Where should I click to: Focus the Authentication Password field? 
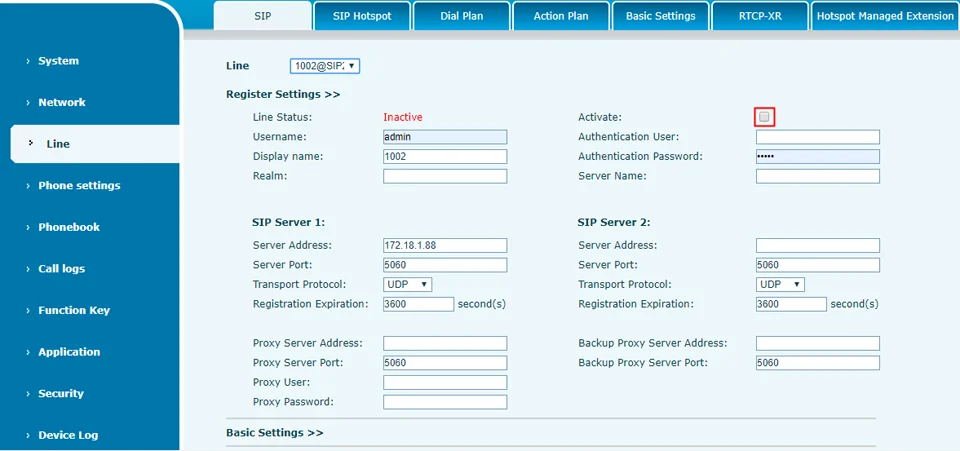(817, 156)
